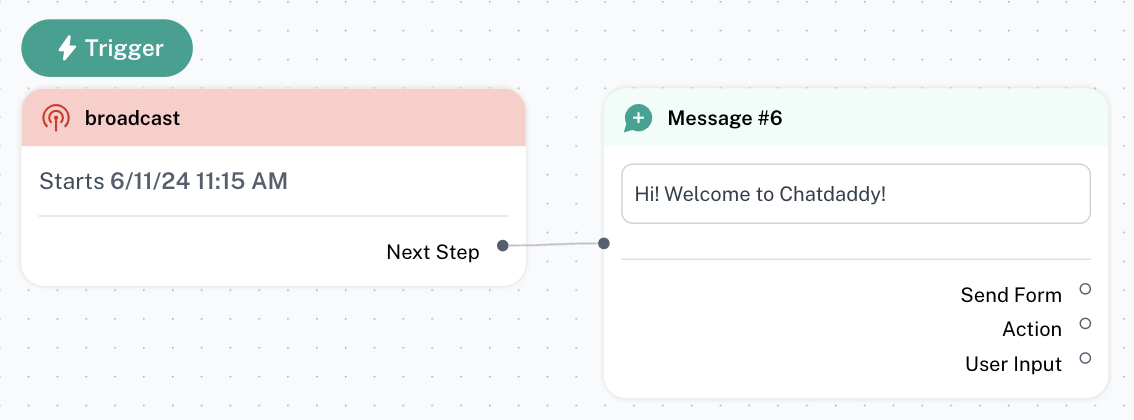Click the "broadcast" node title
The image size is (1134, 420).
pyautogui.click(x=133, y=118)
